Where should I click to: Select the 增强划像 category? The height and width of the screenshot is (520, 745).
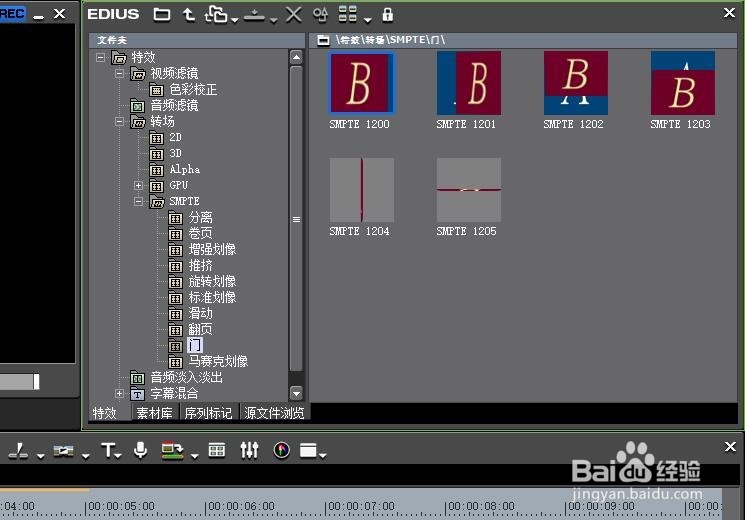click(x=212, y=249)
